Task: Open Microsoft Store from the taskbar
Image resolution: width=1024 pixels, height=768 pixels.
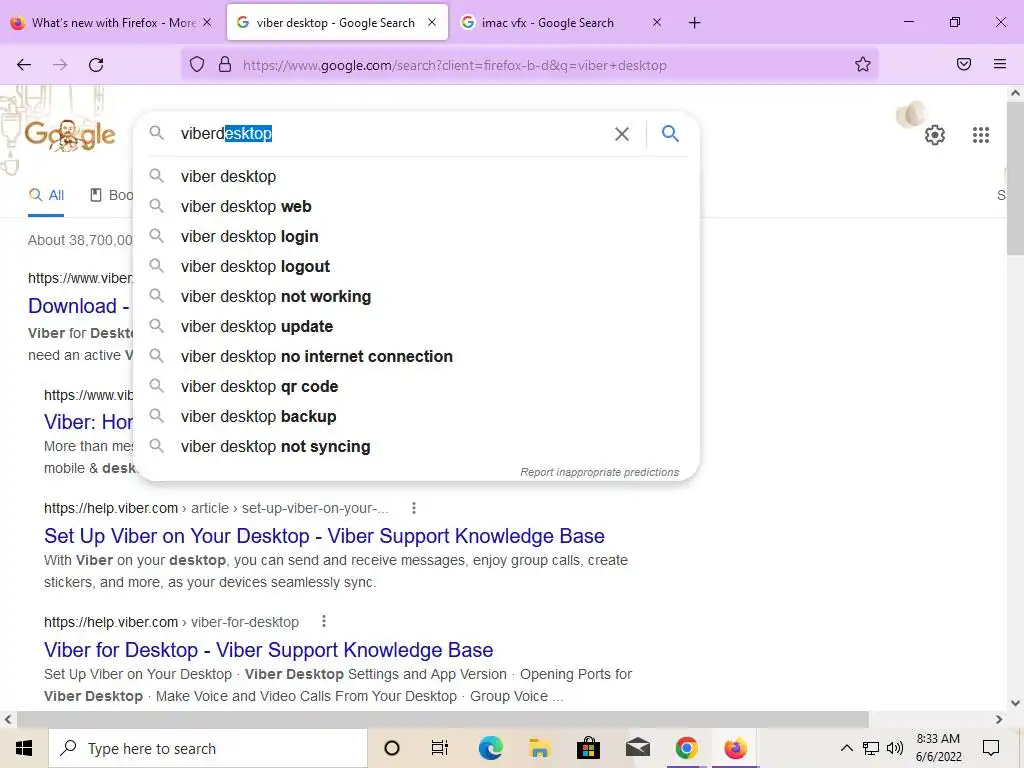Action: click(x=588, y=748)
